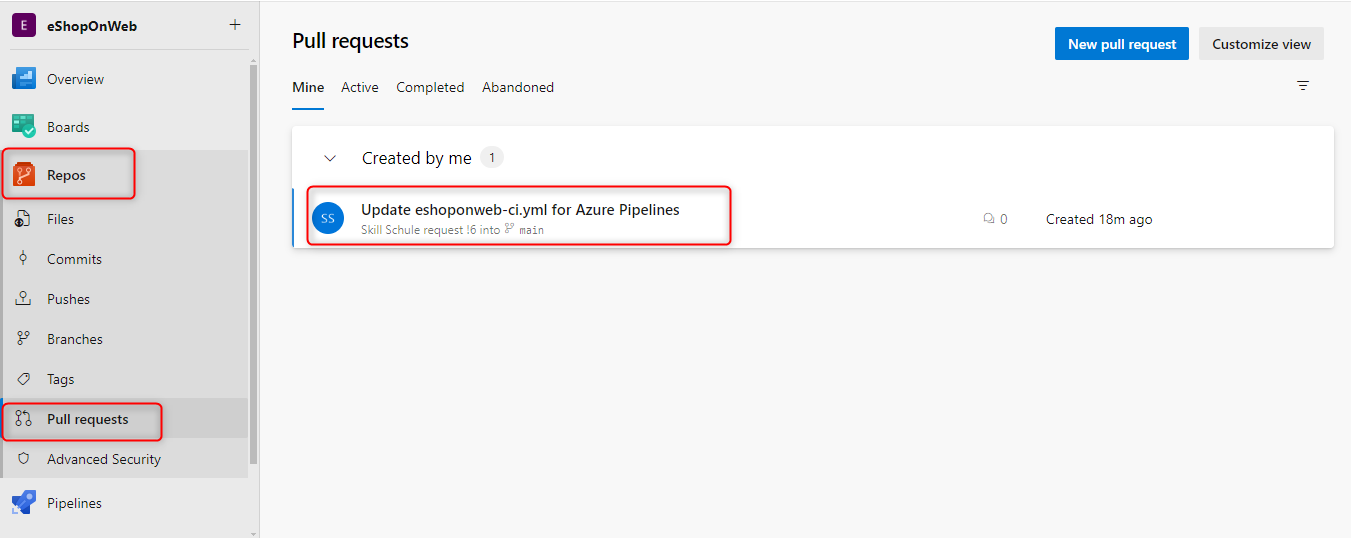Open the Update eshoponweb-ci.yml pull request
1351x538 pixels.
click(520, 210)
